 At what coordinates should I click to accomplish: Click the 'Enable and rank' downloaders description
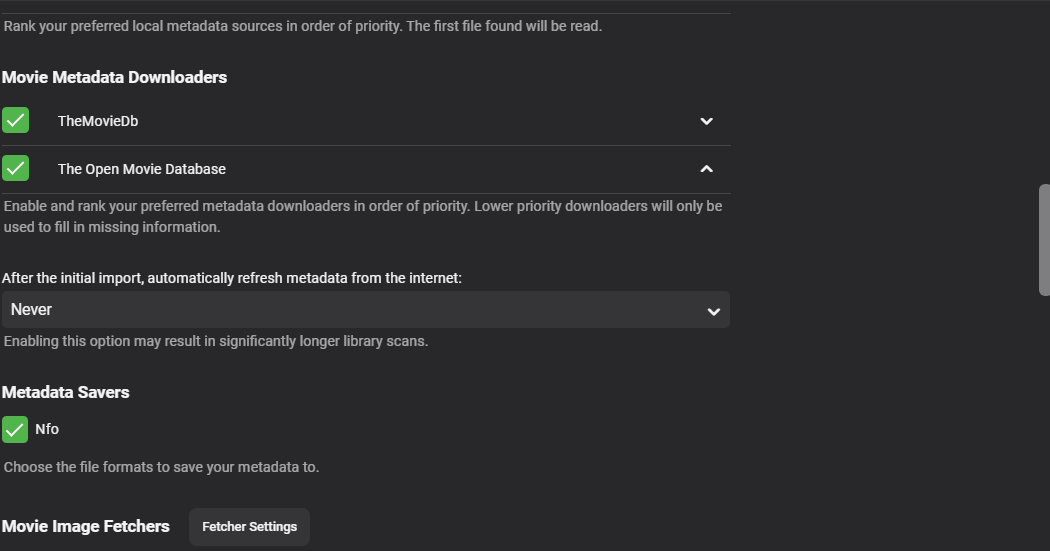(x=363, y=216)
